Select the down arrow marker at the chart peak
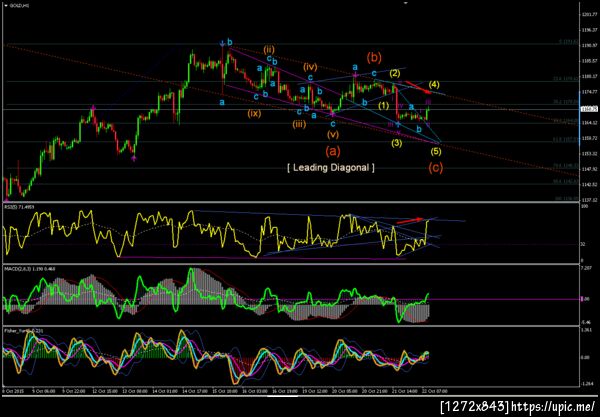 click(222, 43)
